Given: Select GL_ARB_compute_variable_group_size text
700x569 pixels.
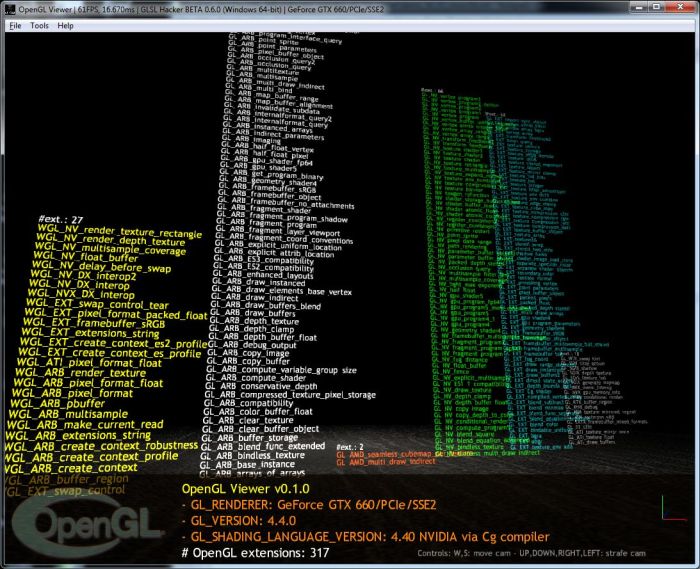Looking at the screenshot, I should pyautogui.click(x=281, y=370).
